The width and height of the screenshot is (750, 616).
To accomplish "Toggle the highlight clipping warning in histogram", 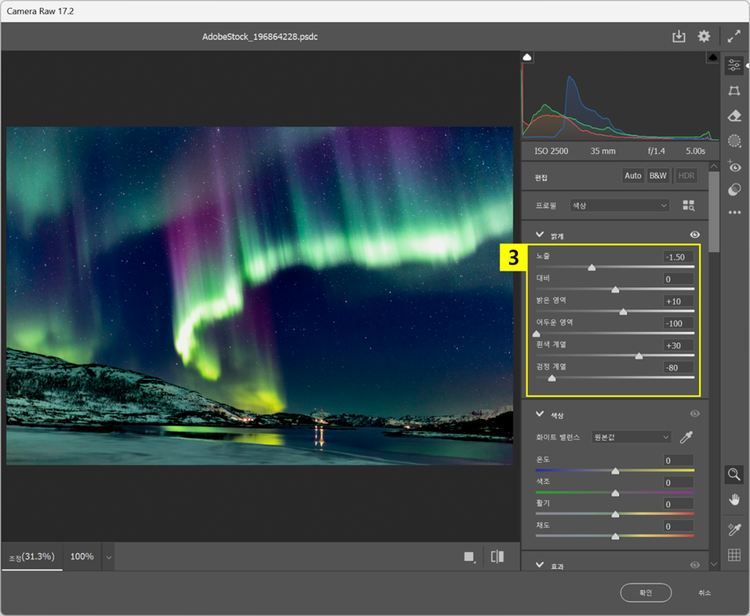I will click(x=711, y=58).
